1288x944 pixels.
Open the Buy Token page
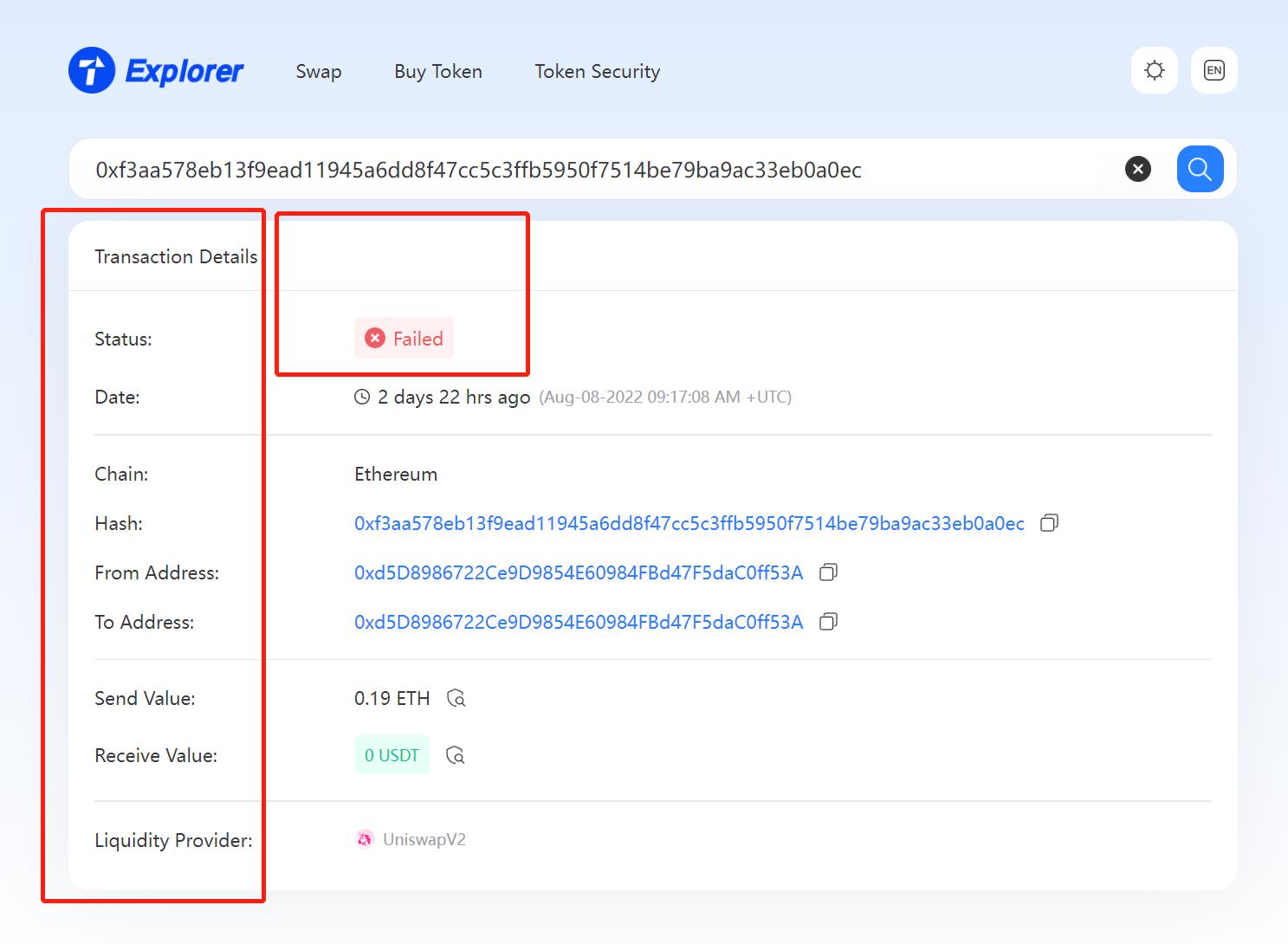point(438,71)
